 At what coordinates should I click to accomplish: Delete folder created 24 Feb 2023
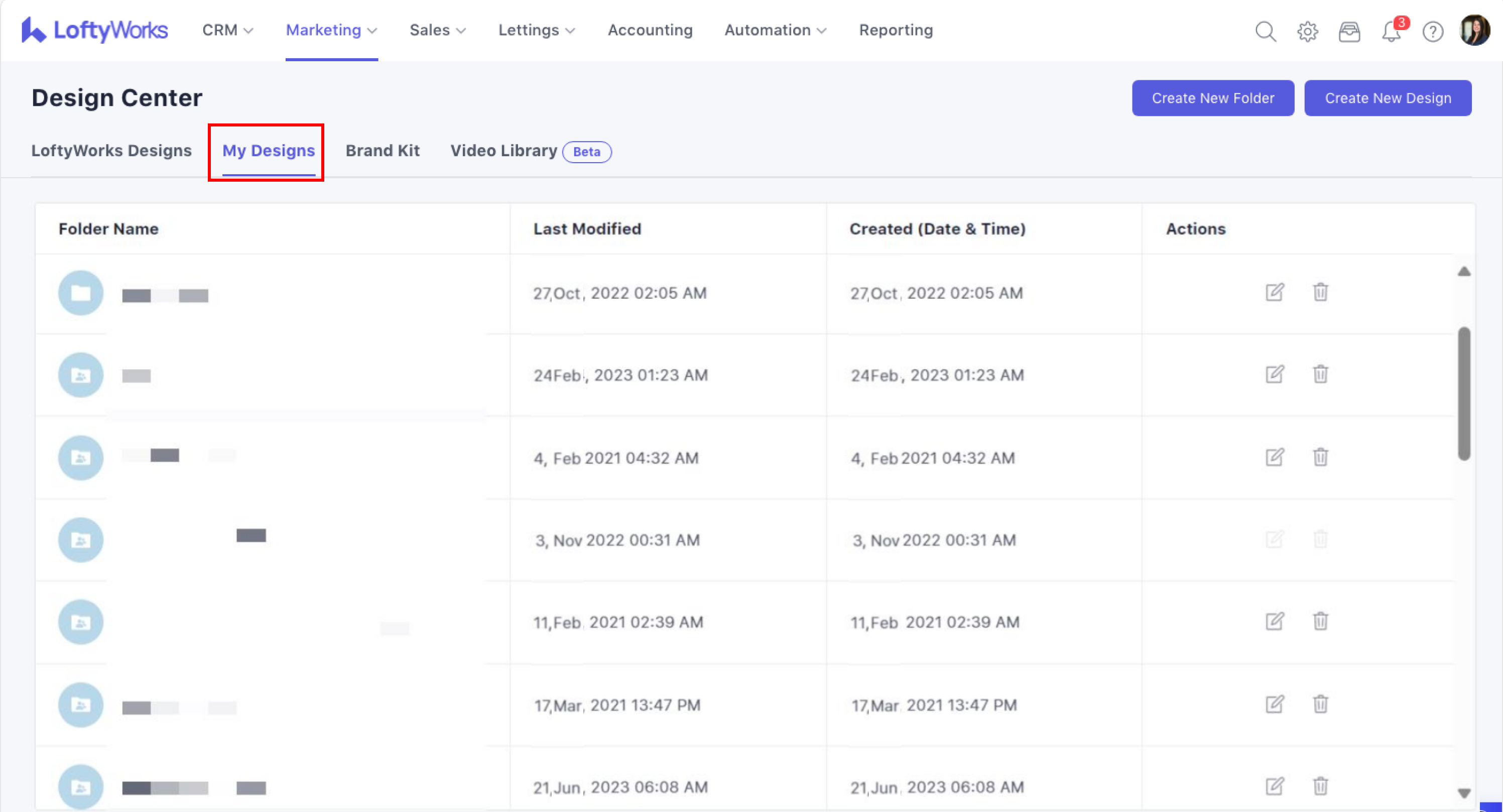point(1320,374)
